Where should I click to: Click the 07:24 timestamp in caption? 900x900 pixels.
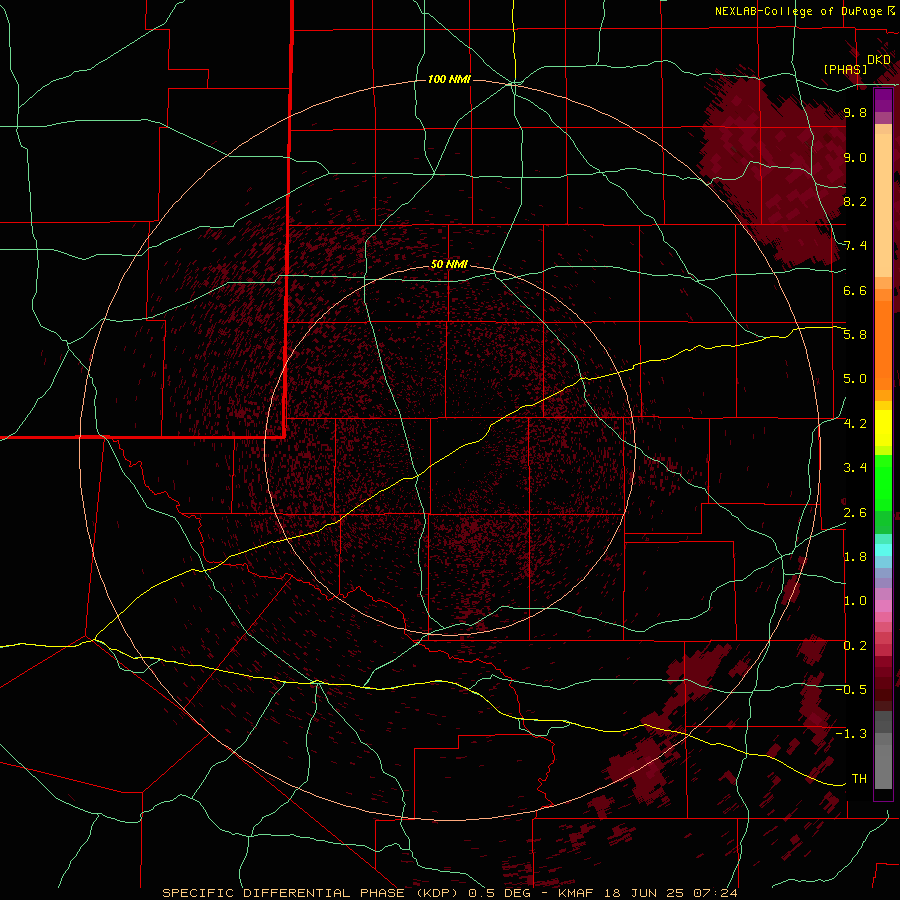coord(715,893)
